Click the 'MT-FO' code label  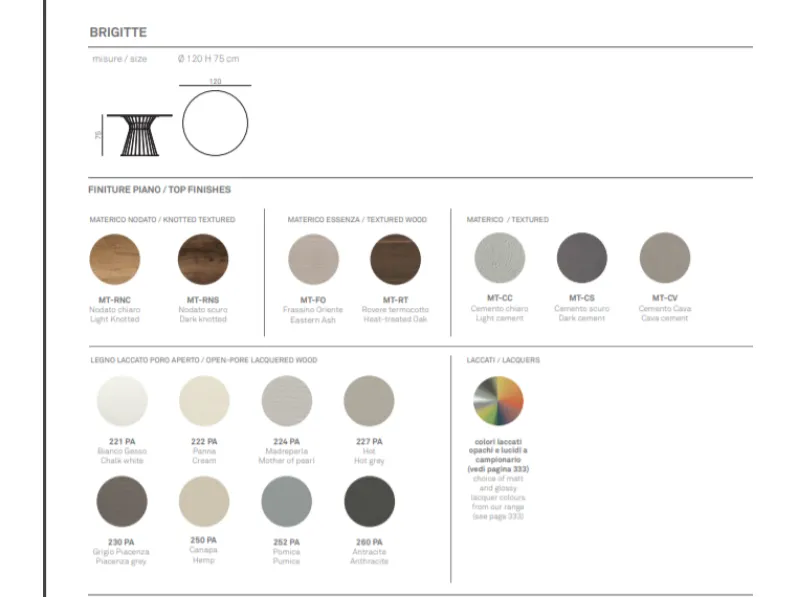(x=313, y=300)
